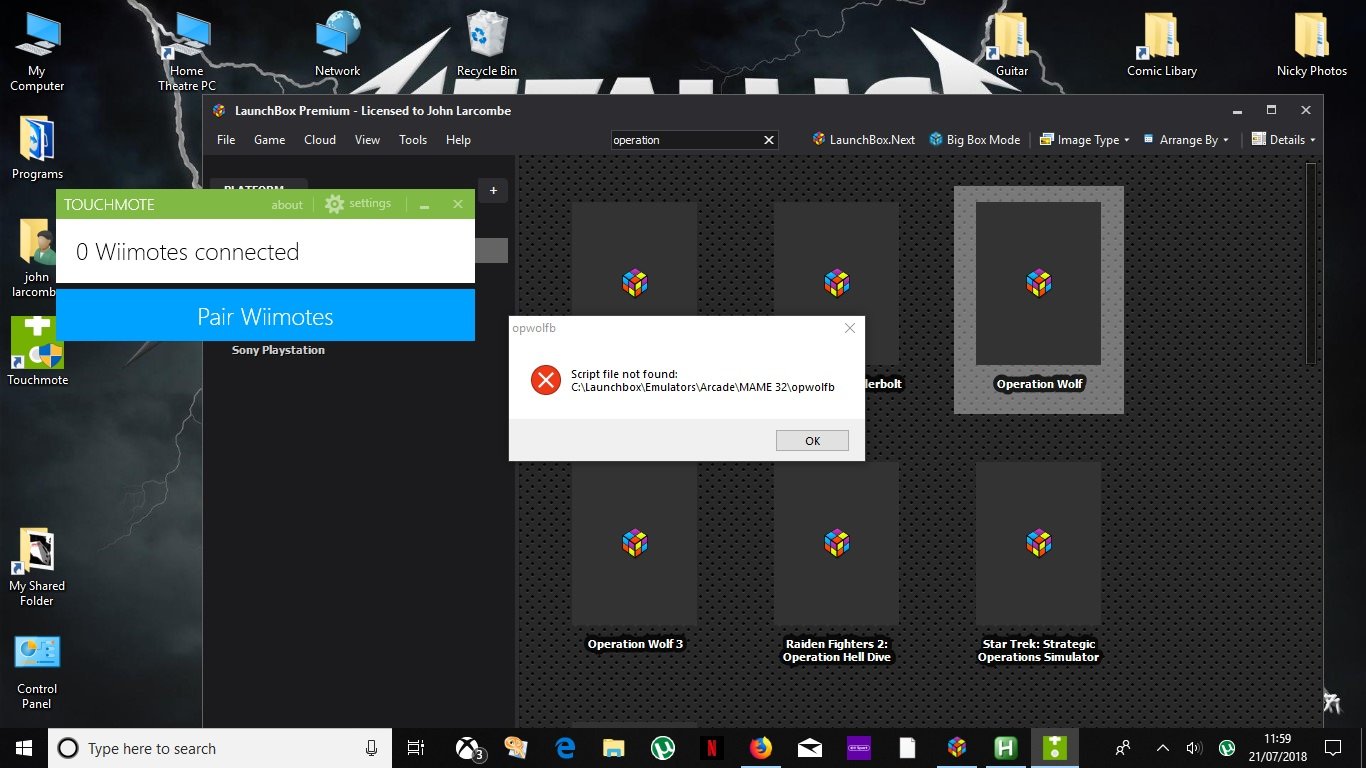
Task: Open Control Panel desktop icon
Action: [37, 672]
